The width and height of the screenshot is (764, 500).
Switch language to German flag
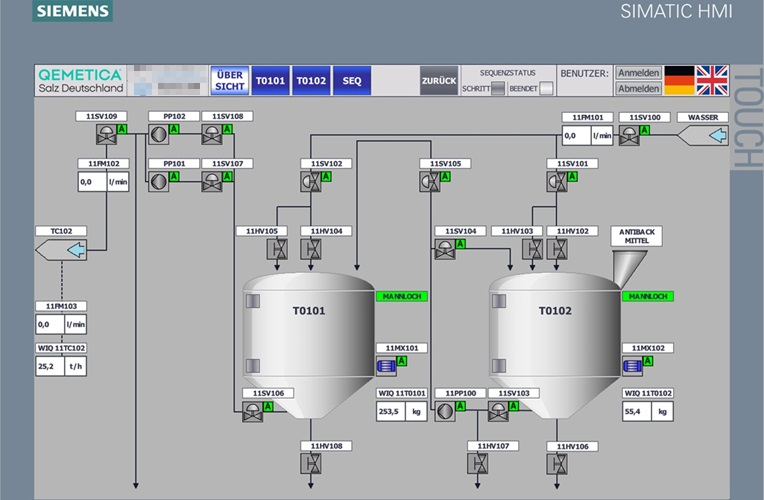tap(679, 80)
